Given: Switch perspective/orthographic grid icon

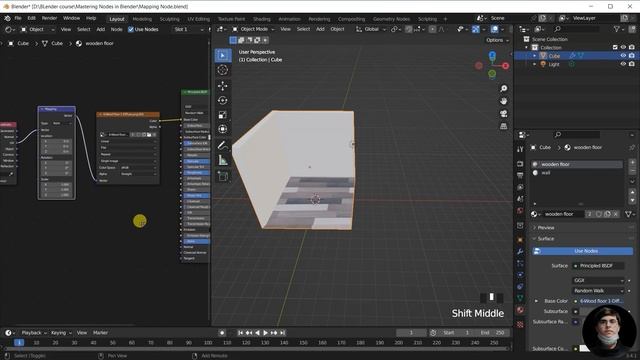Looking at the screenshot, I should point(504,126).
